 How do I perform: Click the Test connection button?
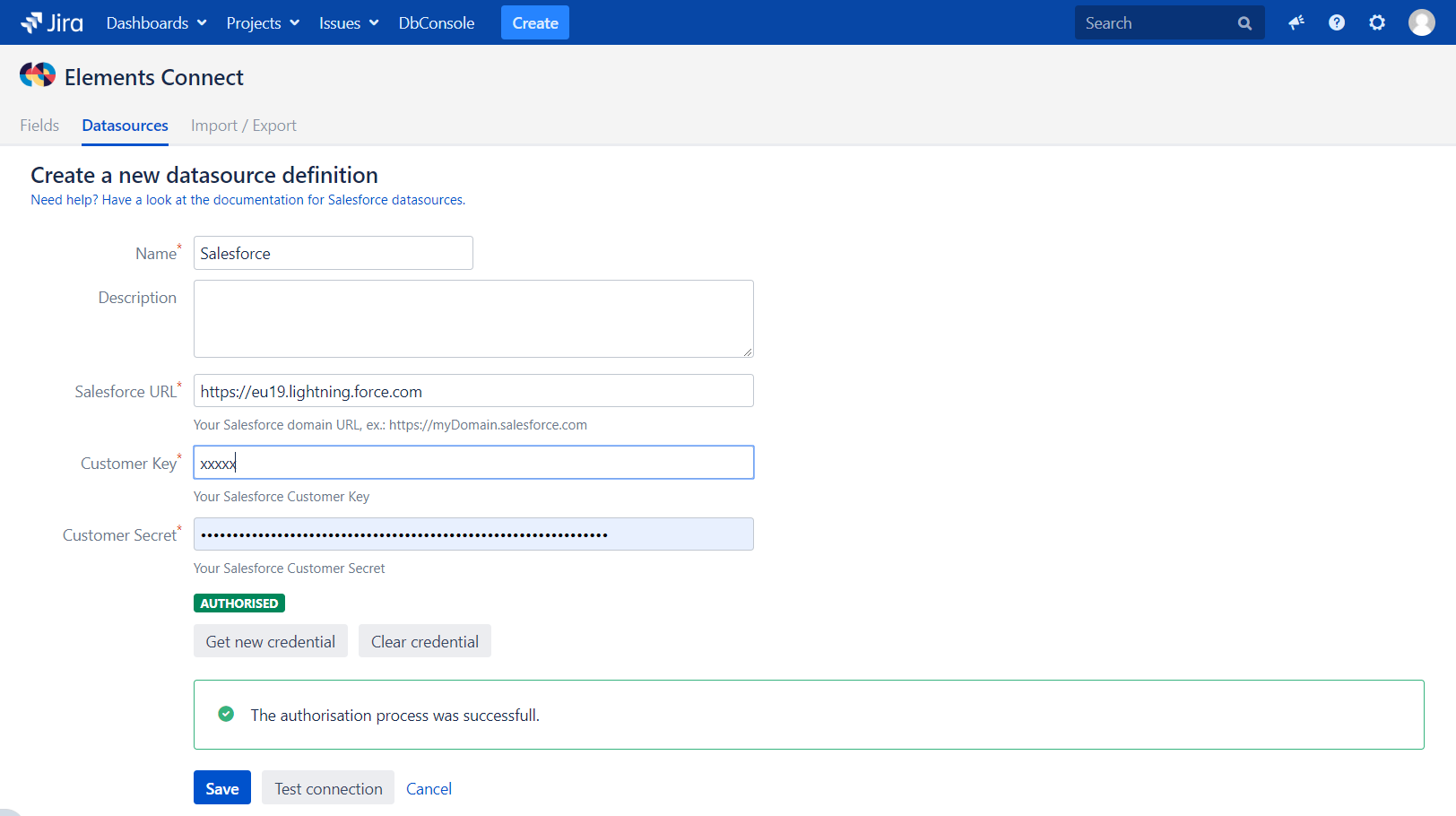click(x=328, y=788)
